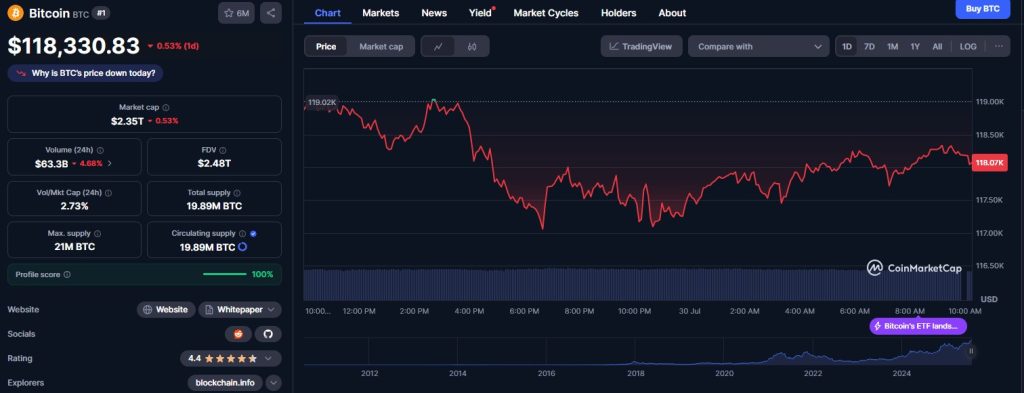Select the Market cap chart toggle
The image size is (1024, 393).
381,46
